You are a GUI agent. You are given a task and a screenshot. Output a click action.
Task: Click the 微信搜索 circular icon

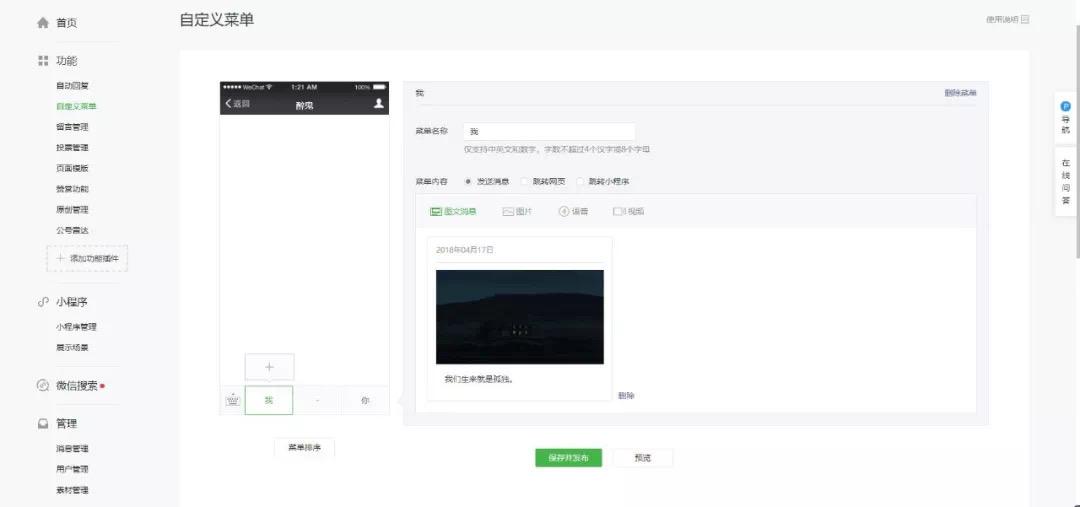(x=43, y=386)
